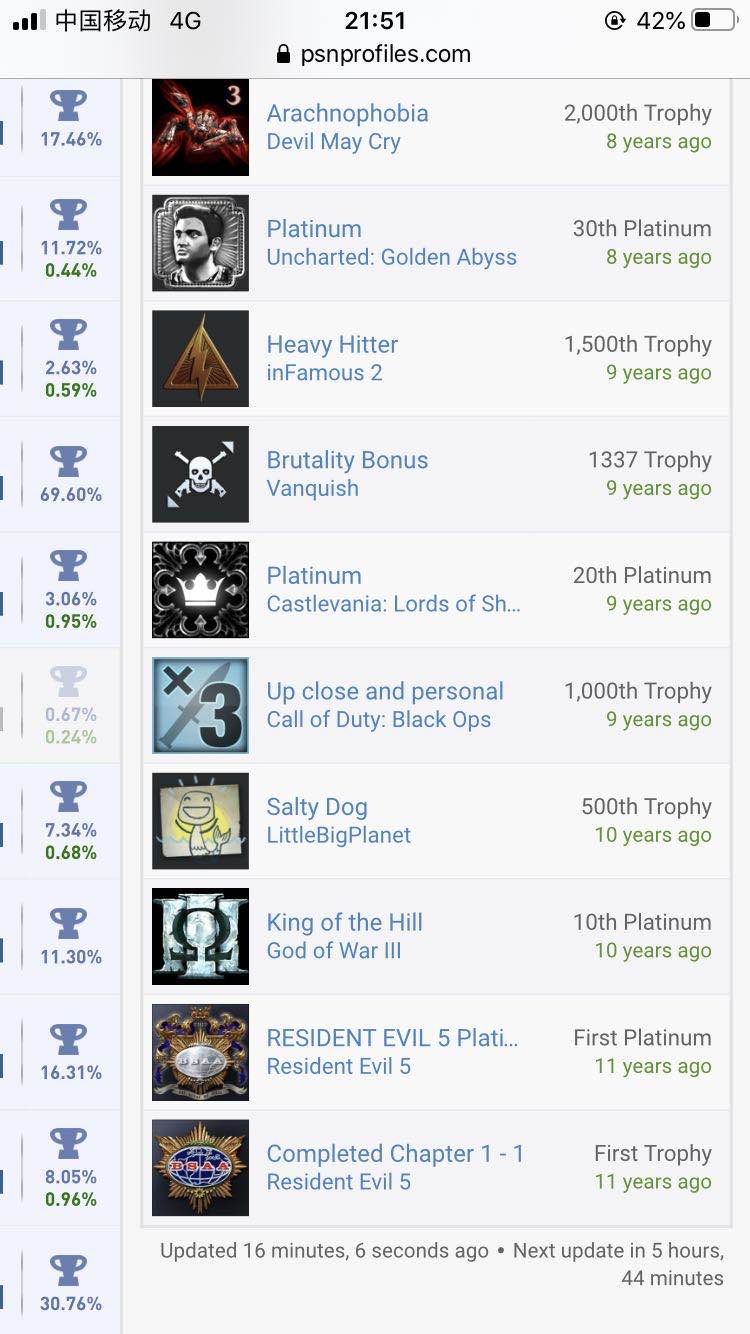Tap the Heavy Hitter lightning trophy icon
Image resolution: width=750 pixels, height=1334 pixels.
pyautogui.click(x=200, y=359)
